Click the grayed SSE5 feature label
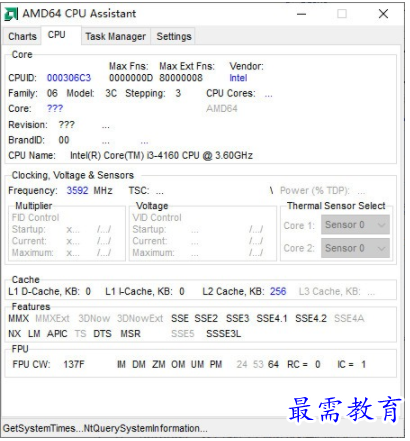This screenshot has width=410, height=441. pos(183,334)
